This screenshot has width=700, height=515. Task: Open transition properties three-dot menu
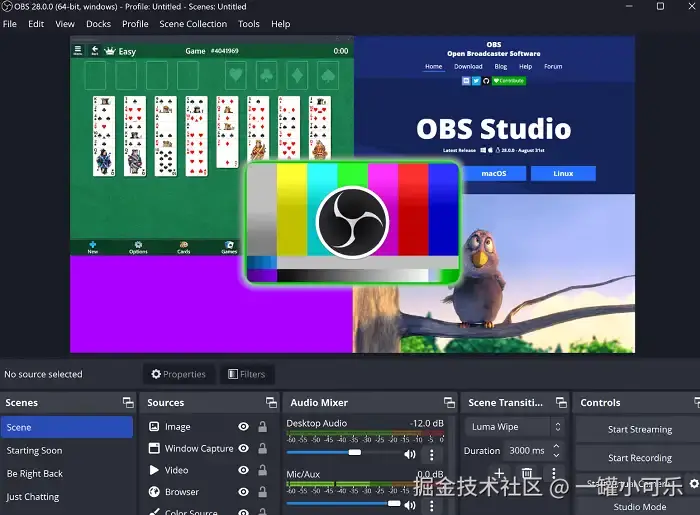[554, 473]
